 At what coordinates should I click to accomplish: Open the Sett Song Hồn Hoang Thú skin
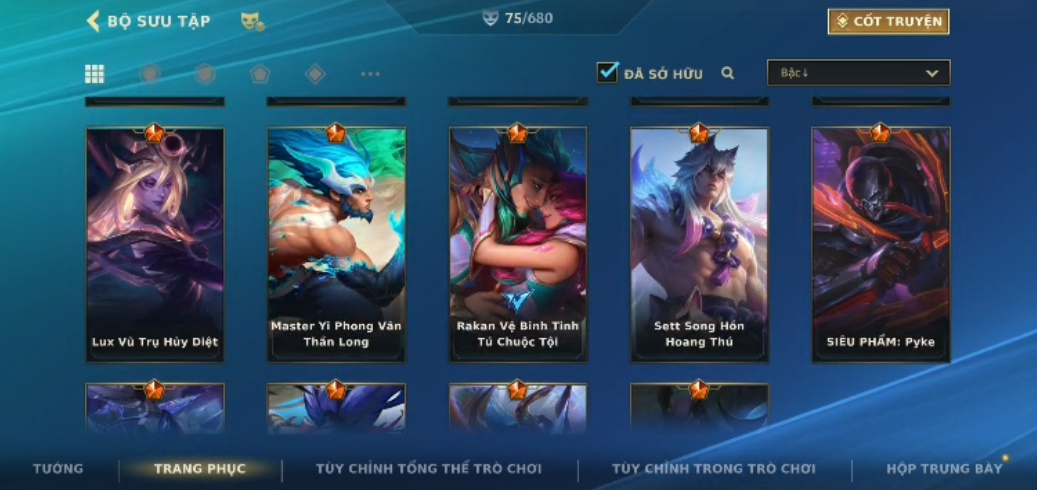tap(699, 244)
